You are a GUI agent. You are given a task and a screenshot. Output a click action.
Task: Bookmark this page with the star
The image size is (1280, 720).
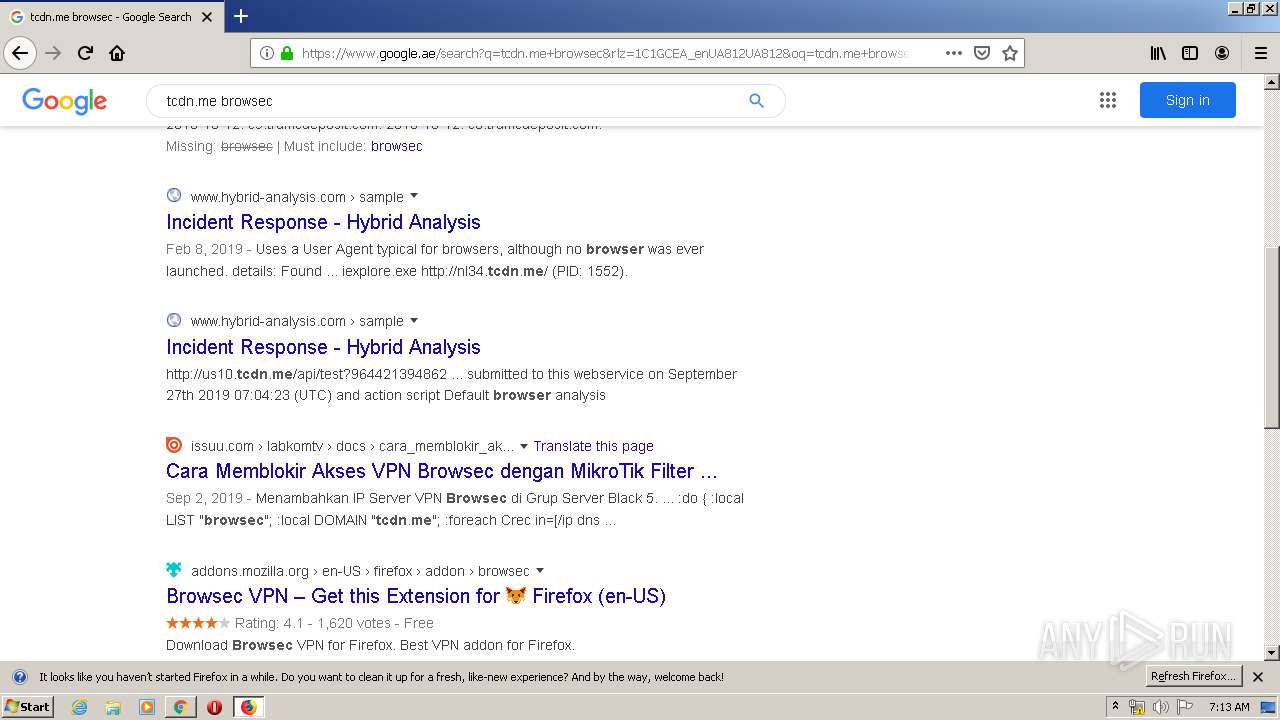click(1010, 53)
